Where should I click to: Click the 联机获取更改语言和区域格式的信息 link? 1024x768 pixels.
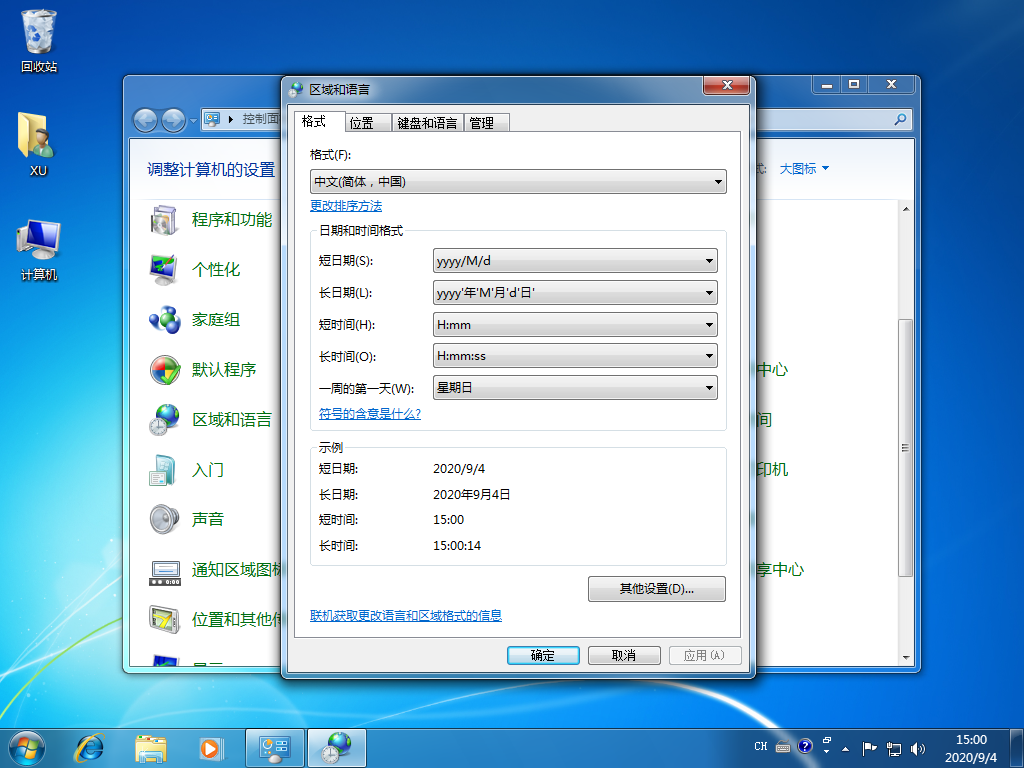click(x=406, y=615)
